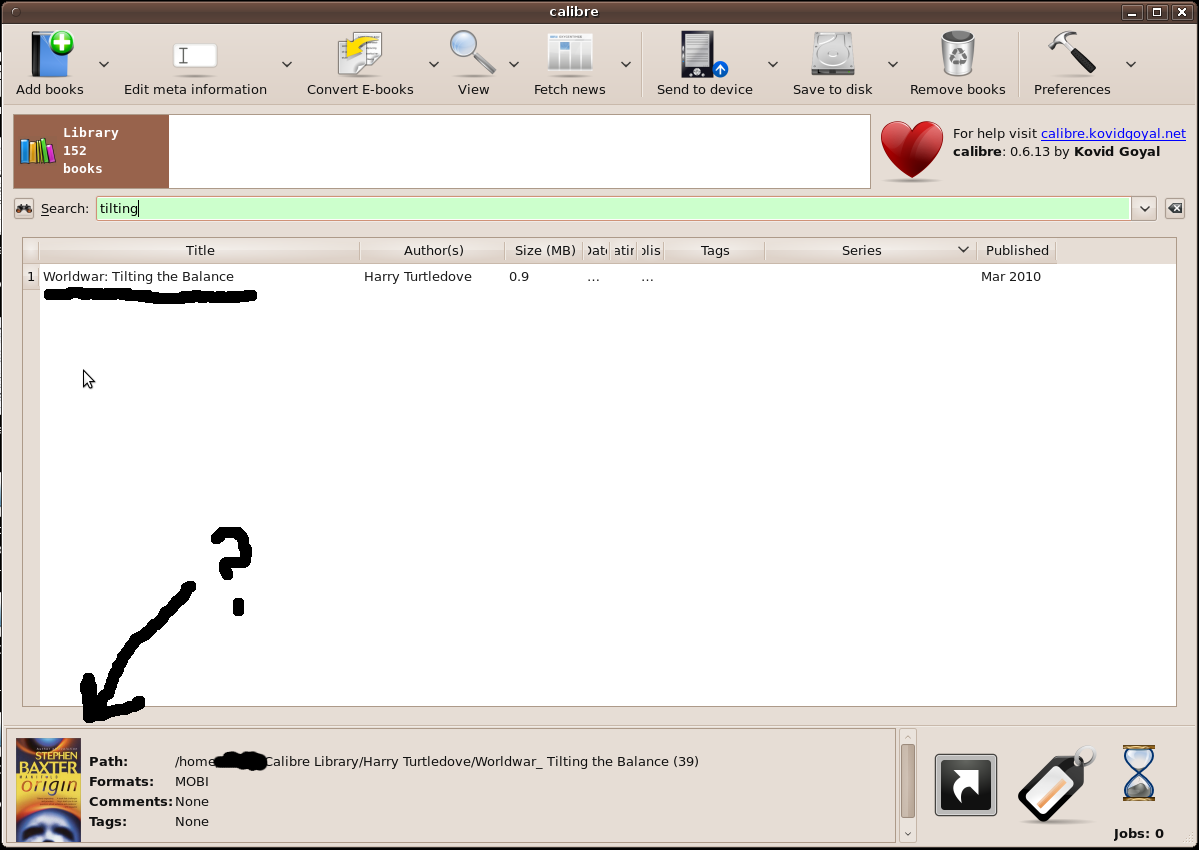This screenshot has width=1199, height=850.
Task: Open the tag browser icon
Action: [1056, 785]
